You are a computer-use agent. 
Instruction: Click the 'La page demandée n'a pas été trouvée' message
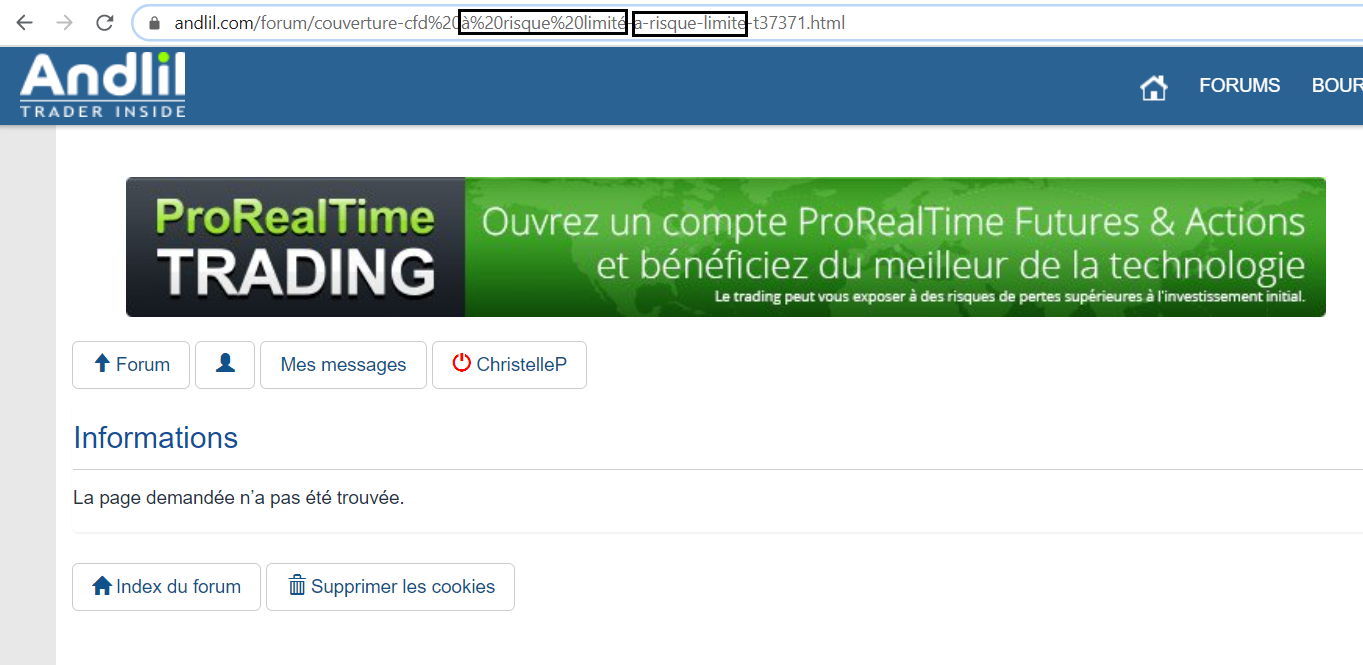click(239, 497)
